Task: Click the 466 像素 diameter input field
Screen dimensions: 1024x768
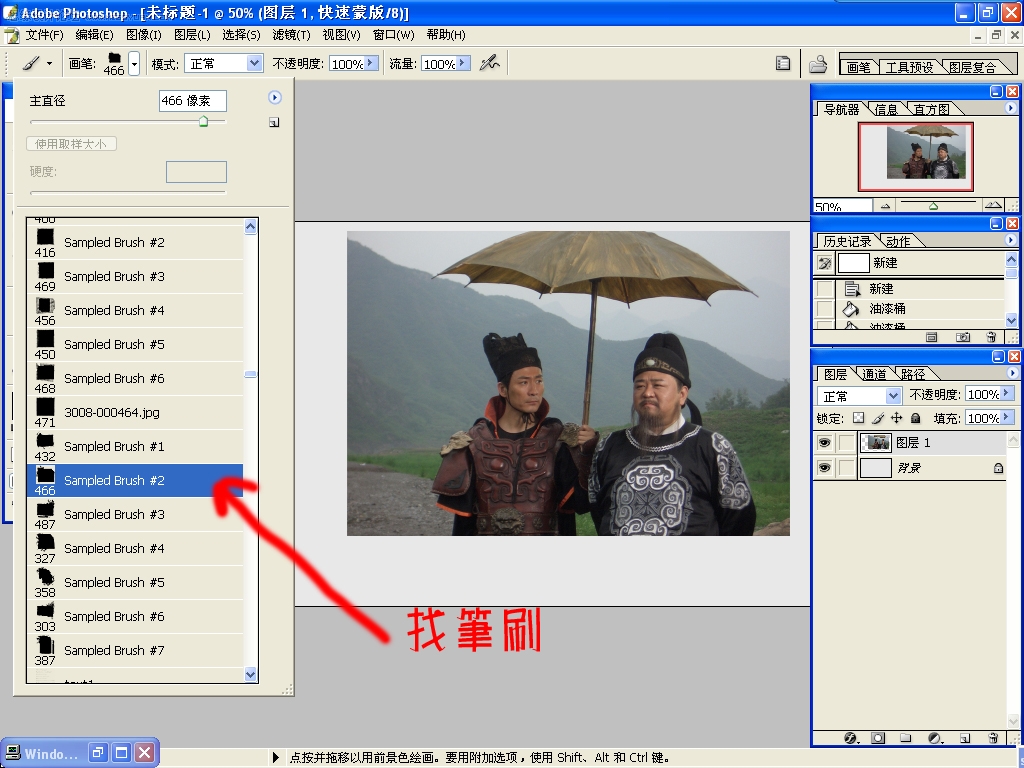Action: (x=193, y=101)
